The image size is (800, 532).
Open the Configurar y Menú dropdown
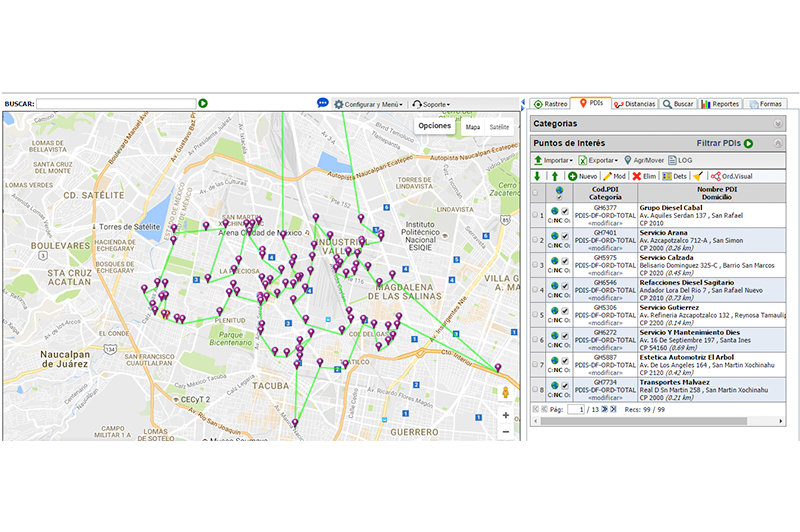click(x=368, y=104)
